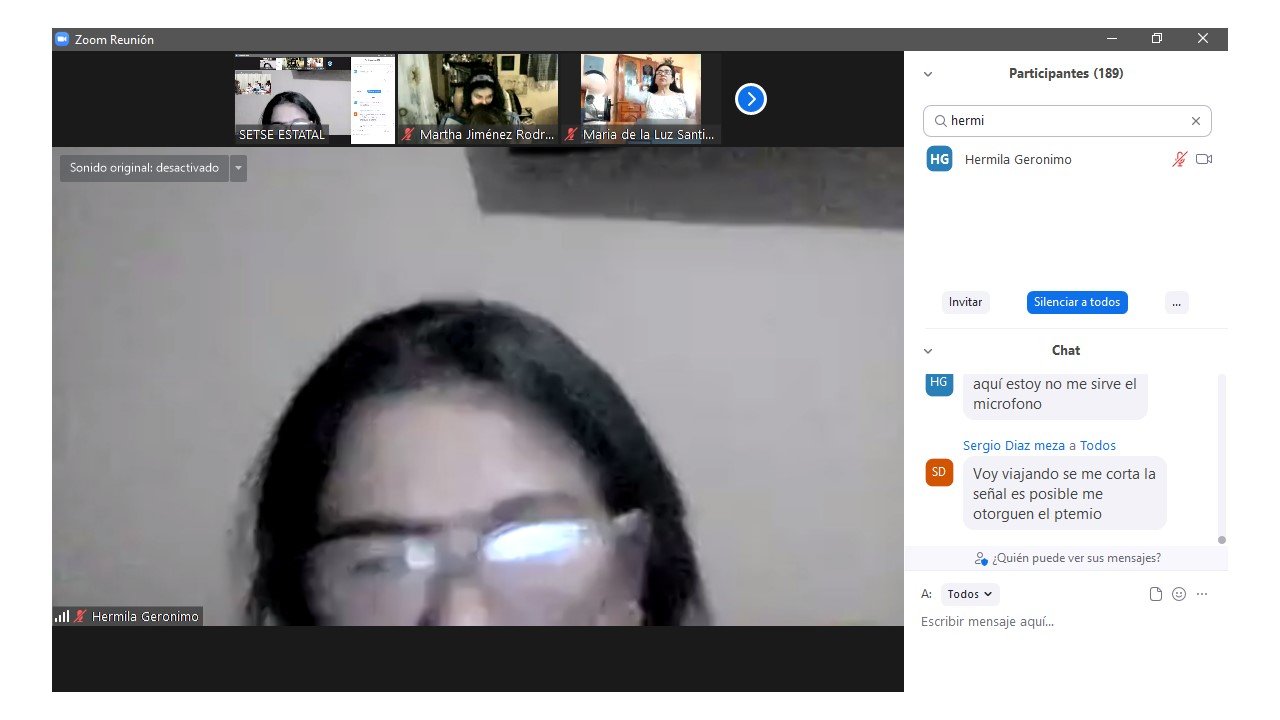
Task: Open the Todos recipient dropdown
Action: click(970, 594)
